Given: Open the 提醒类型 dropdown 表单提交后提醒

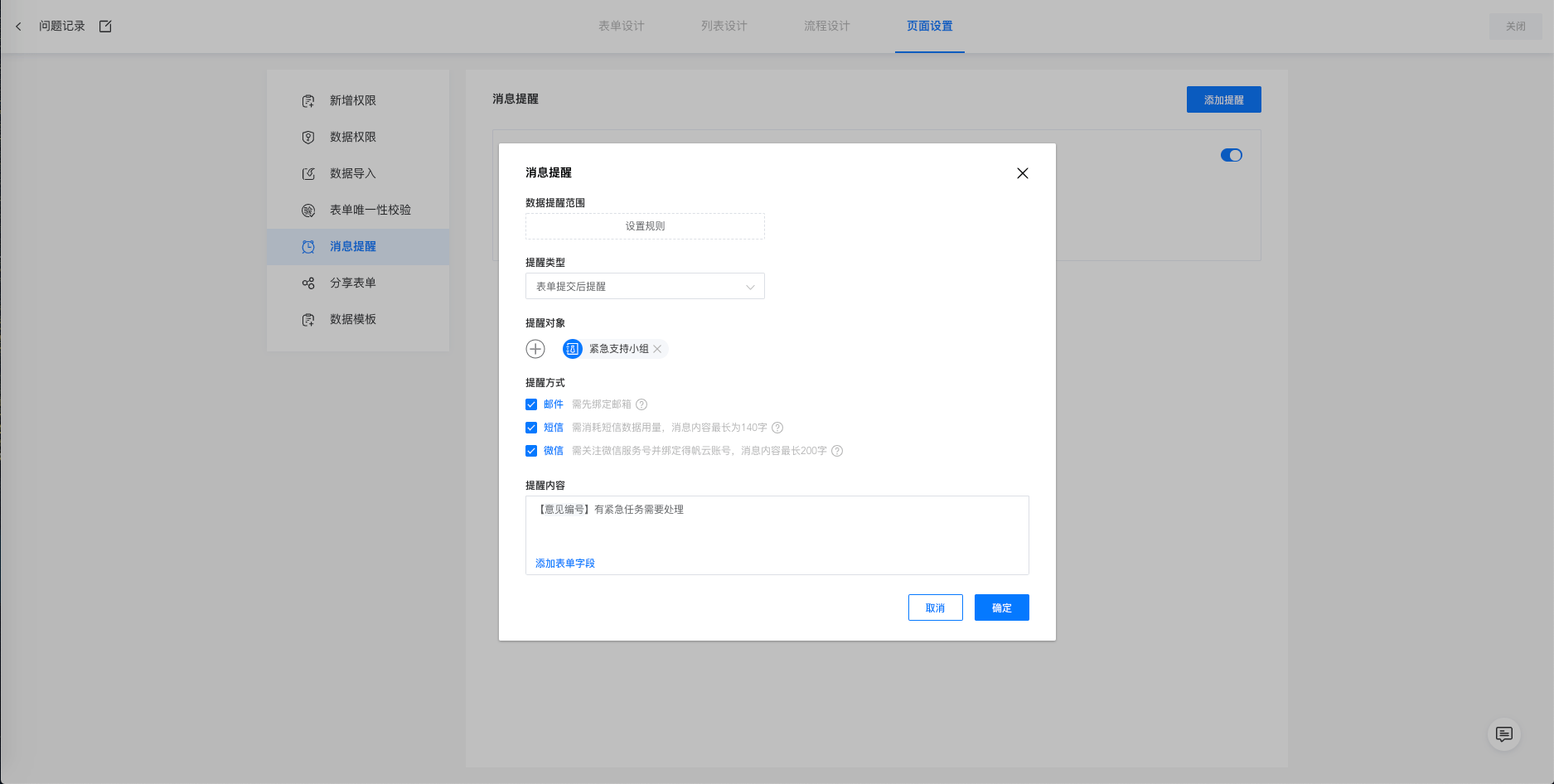Looking at the screenshot, I should (645, 286).
